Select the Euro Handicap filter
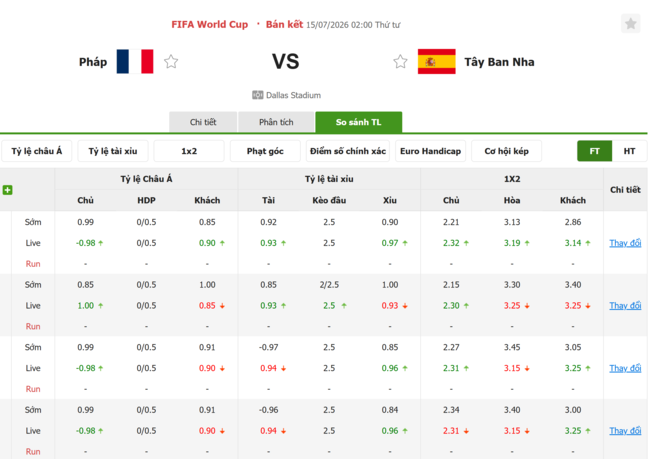 pyautogui.click(x=430, y=151)
